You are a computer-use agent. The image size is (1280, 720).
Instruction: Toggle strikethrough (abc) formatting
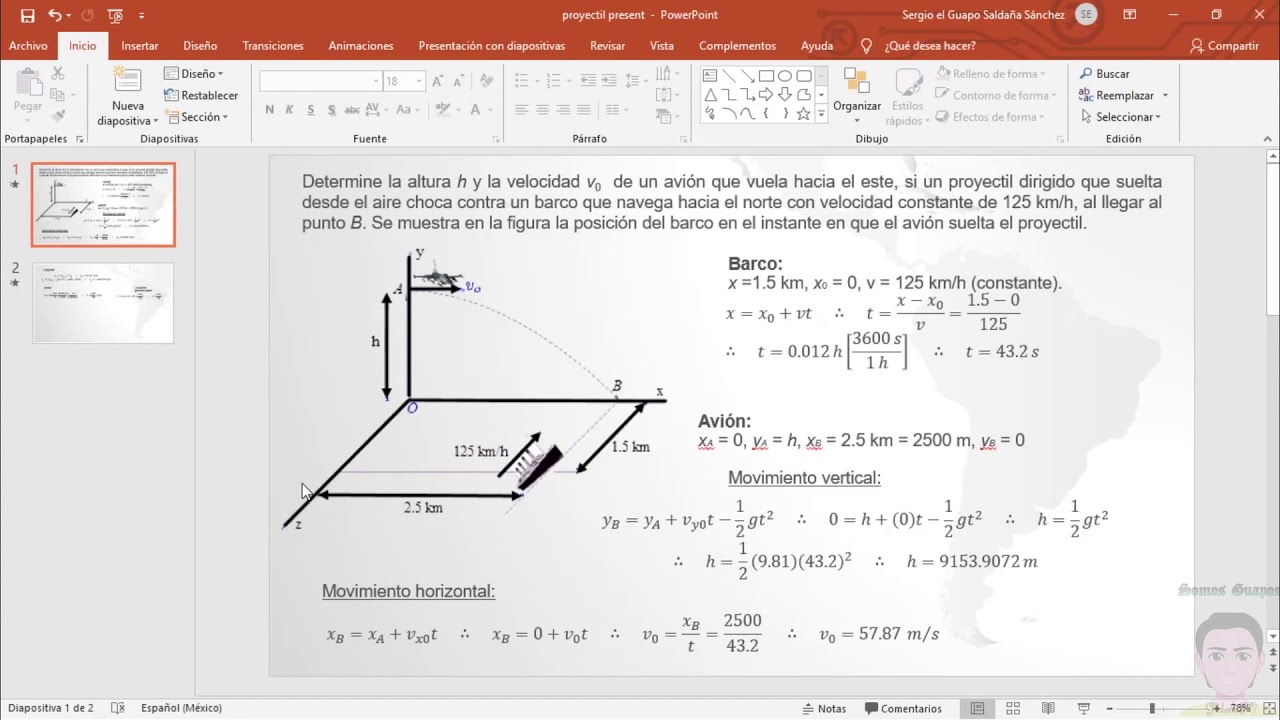click(x=352, y=110)
